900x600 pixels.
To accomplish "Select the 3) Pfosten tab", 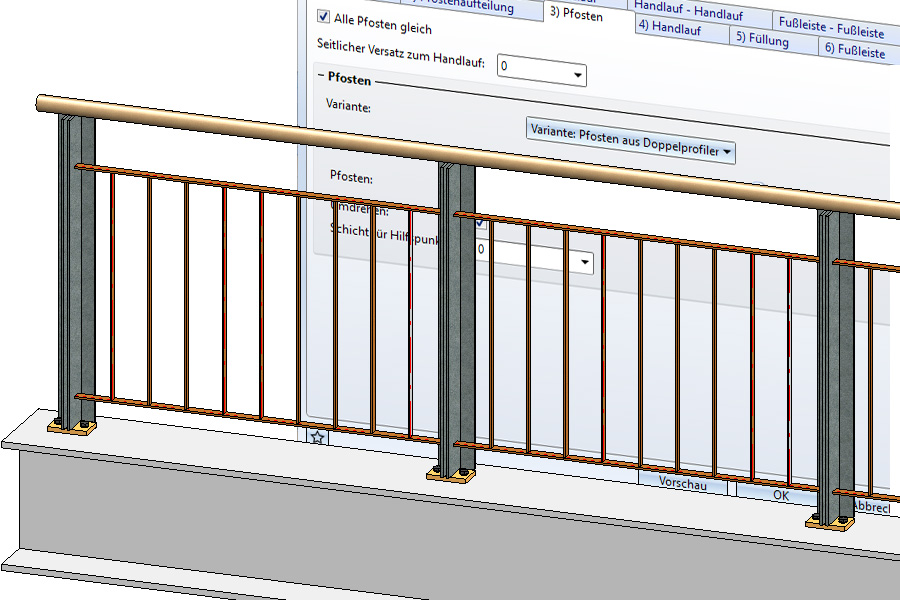I will [x=575, y=14].
